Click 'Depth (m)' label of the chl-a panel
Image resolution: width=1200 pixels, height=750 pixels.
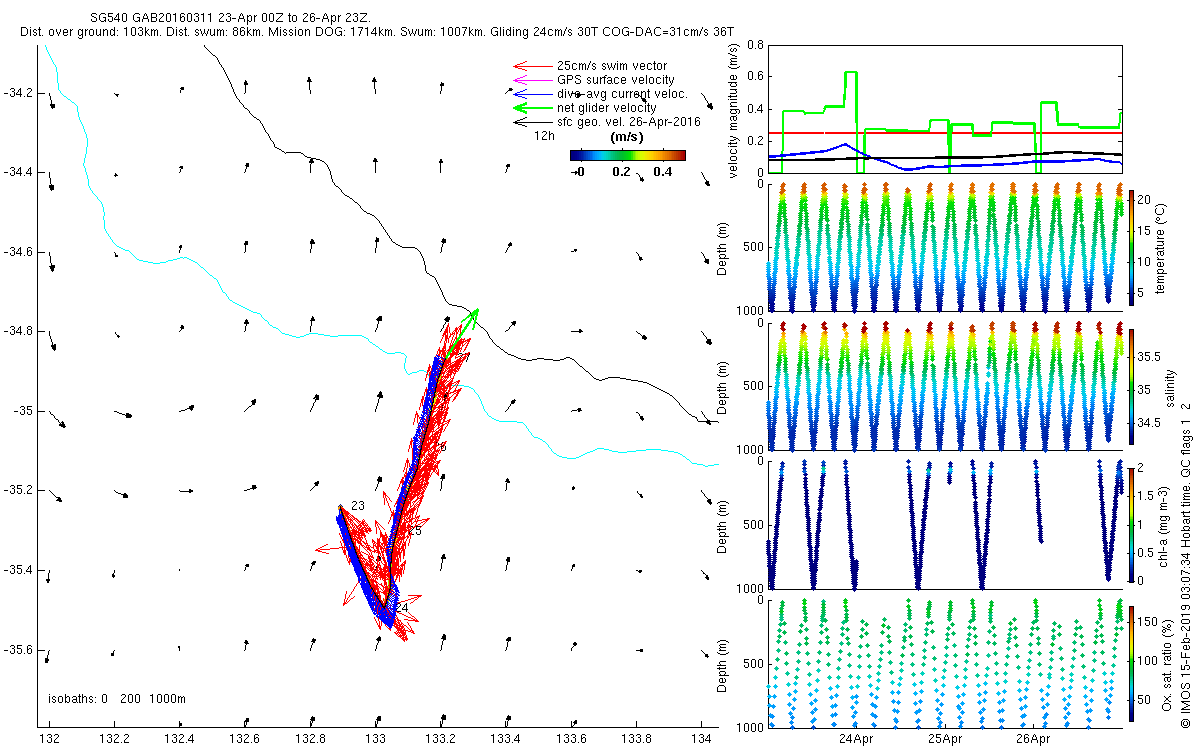pyautogui.click(x=724, y=524)
